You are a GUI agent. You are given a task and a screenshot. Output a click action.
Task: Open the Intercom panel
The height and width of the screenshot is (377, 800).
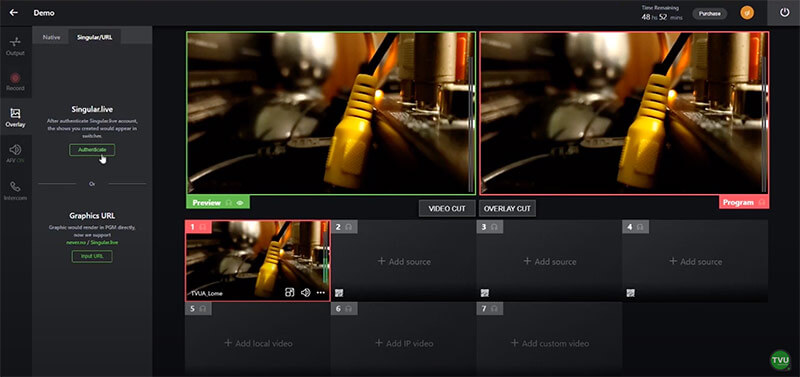pyautogui.click(x=15, y=190)
